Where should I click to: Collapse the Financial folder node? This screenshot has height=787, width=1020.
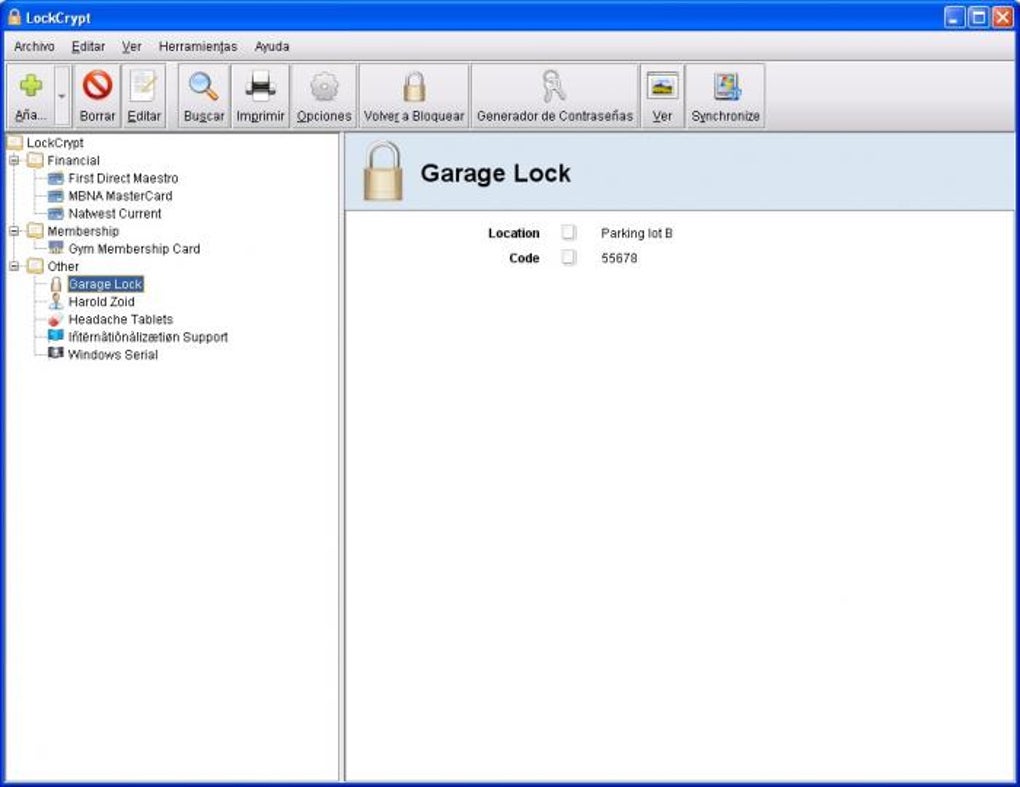coord(14,160)
